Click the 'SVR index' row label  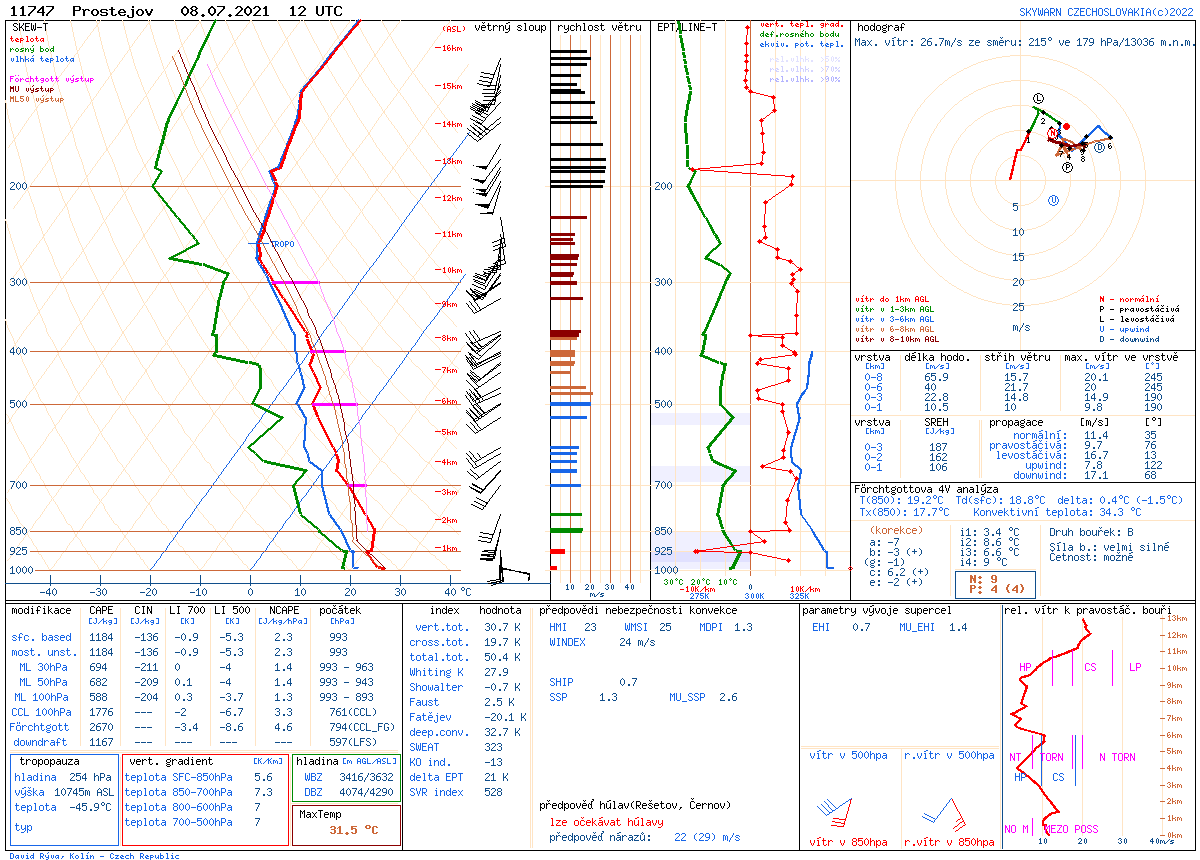tap(436, 792)
